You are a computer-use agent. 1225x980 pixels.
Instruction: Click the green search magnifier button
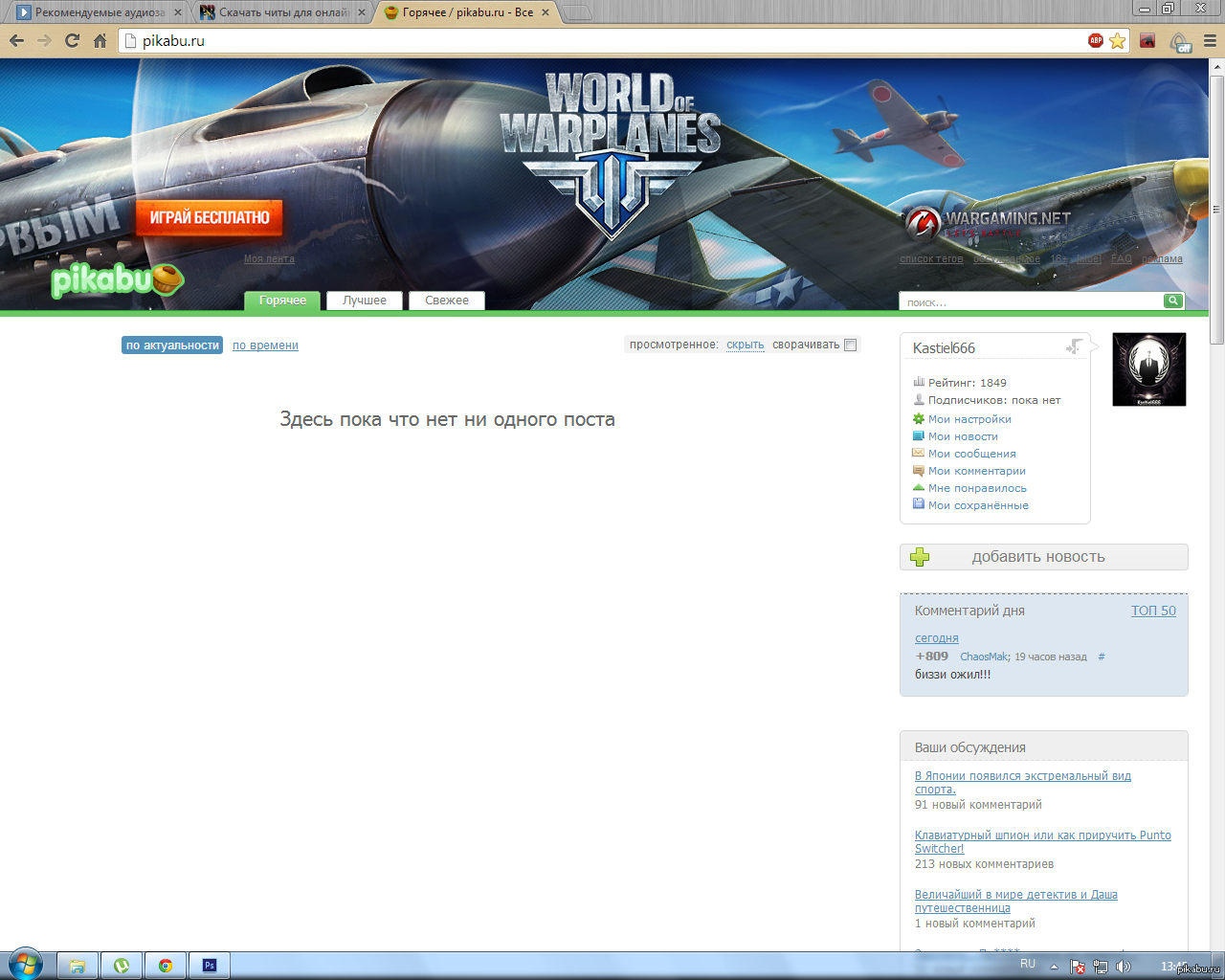[x=1173, y=301]
